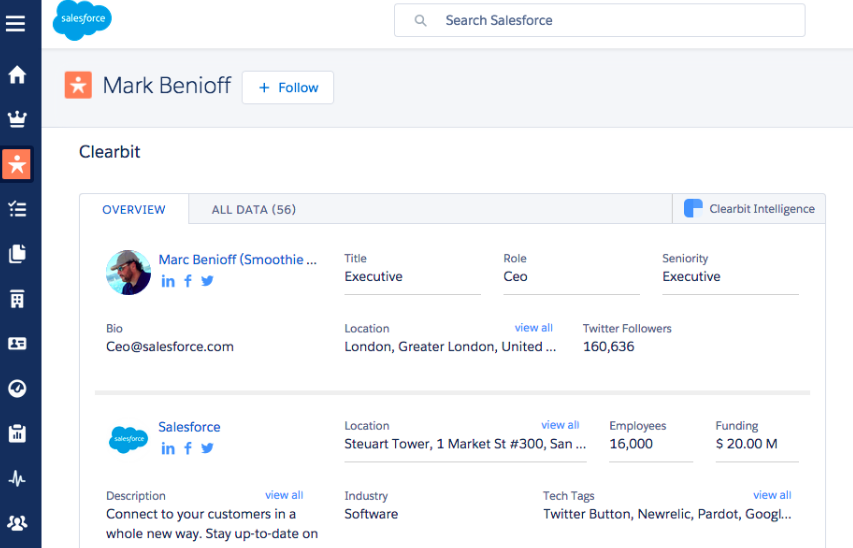Open the Reports clipboard icon in sidebar

pos(17,433)
